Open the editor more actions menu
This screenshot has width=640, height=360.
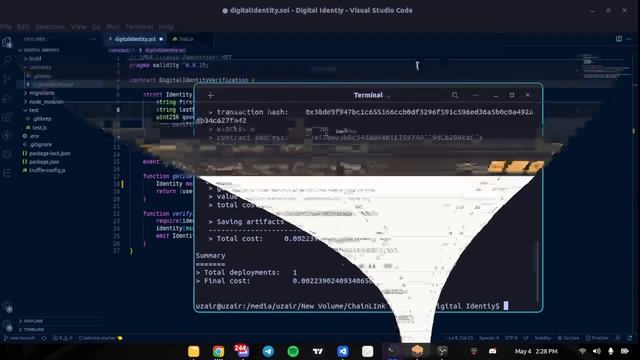[x=629, y=39]
